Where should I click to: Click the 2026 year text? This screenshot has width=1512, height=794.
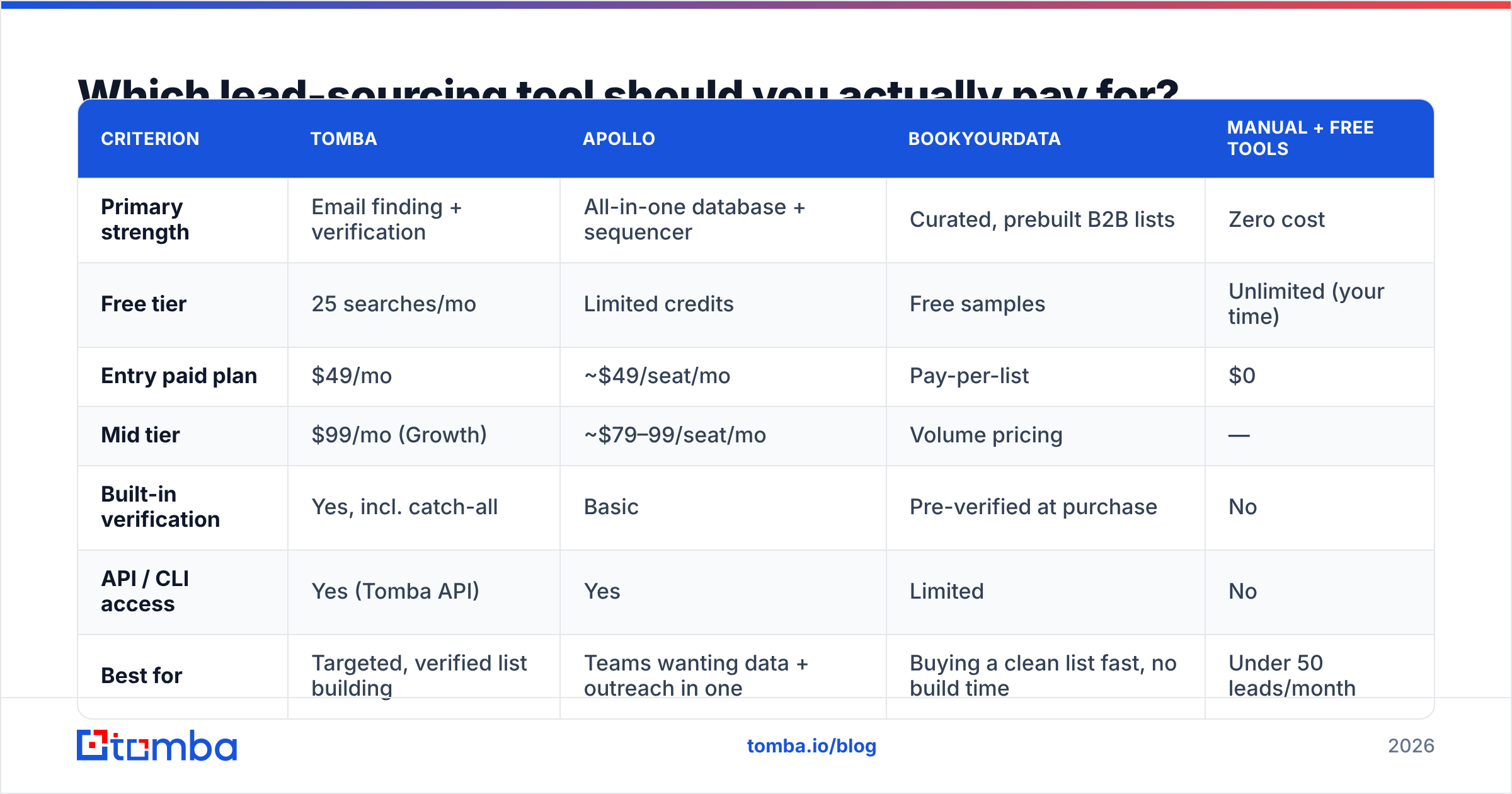click(x=1411, y=746)
